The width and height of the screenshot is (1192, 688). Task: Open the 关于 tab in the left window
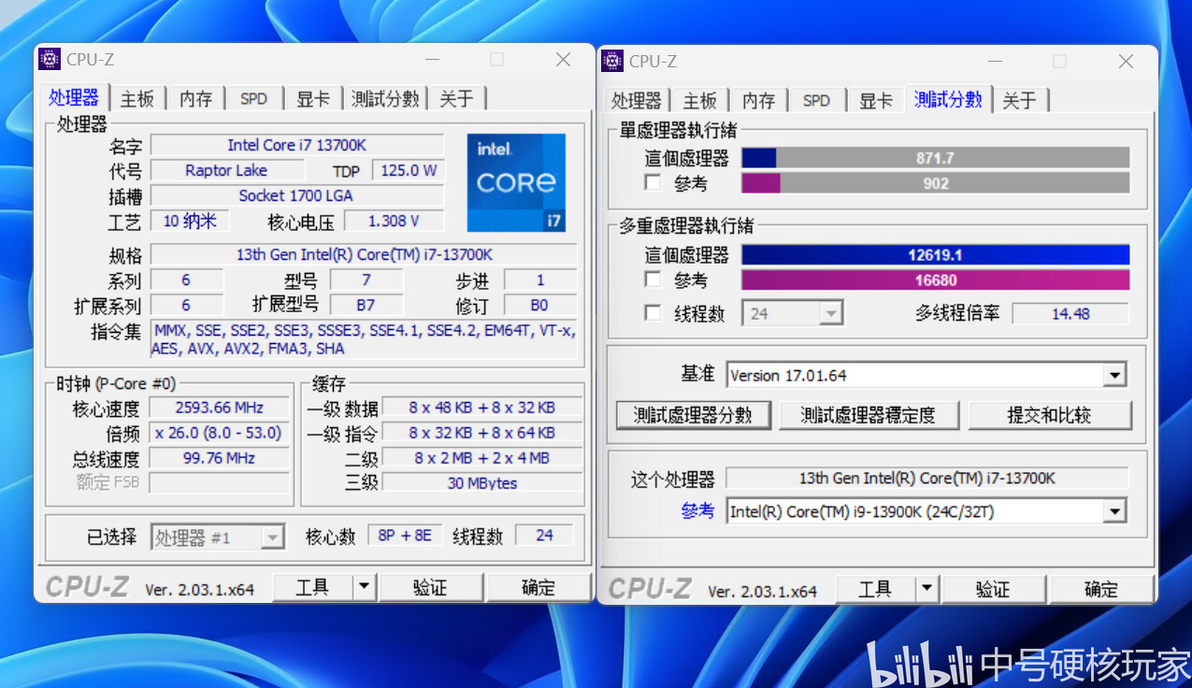[456, 99]
